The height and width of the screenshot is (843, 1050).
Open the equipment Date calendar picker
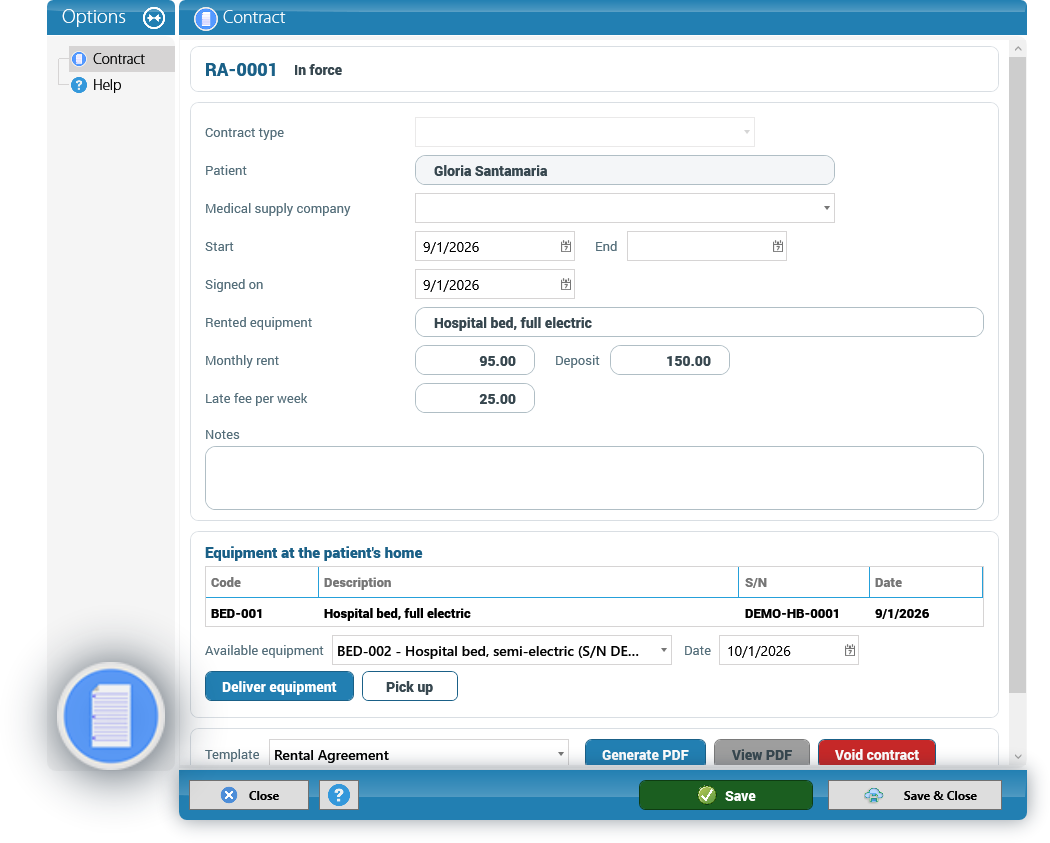coord(850,650)
